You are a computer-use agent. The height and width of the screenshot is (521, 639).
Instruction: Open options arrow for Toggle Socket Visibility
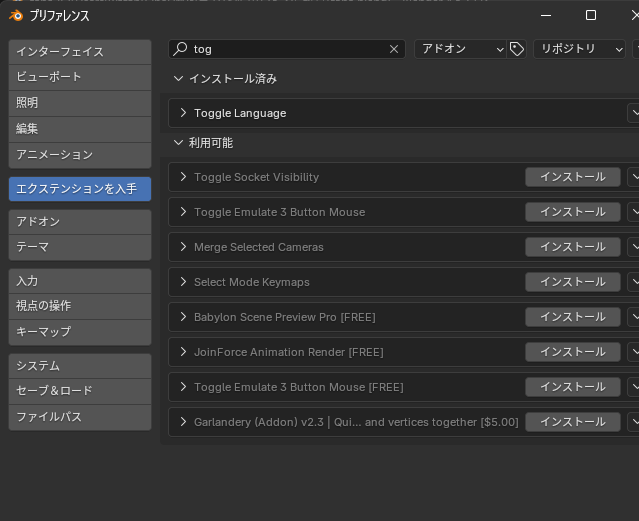click(x=633, y=177)
